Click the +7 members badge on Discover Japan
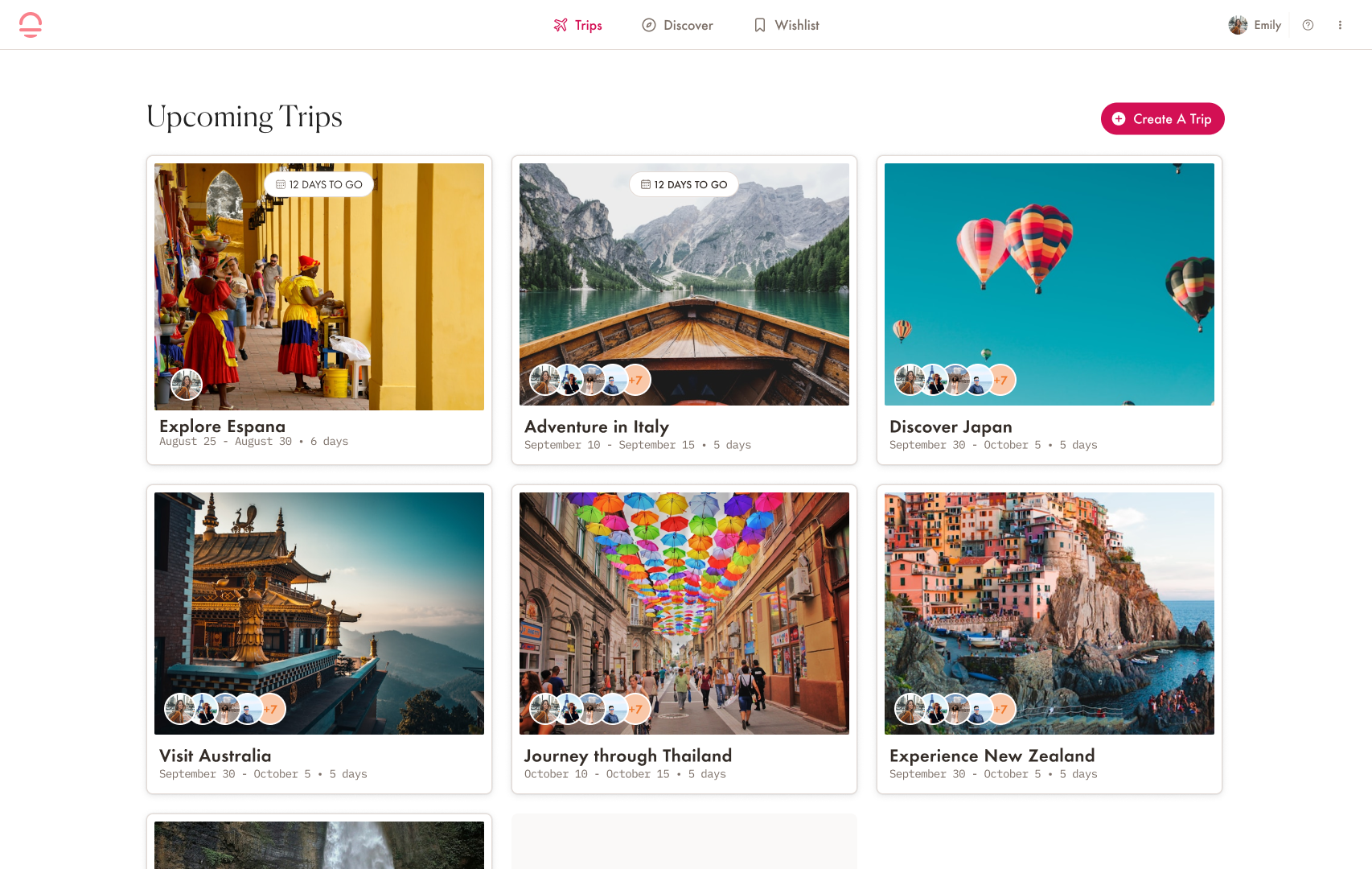The width and height of the screenshot is (1372, 869). pyautogui.click(x=1000, y=380)
